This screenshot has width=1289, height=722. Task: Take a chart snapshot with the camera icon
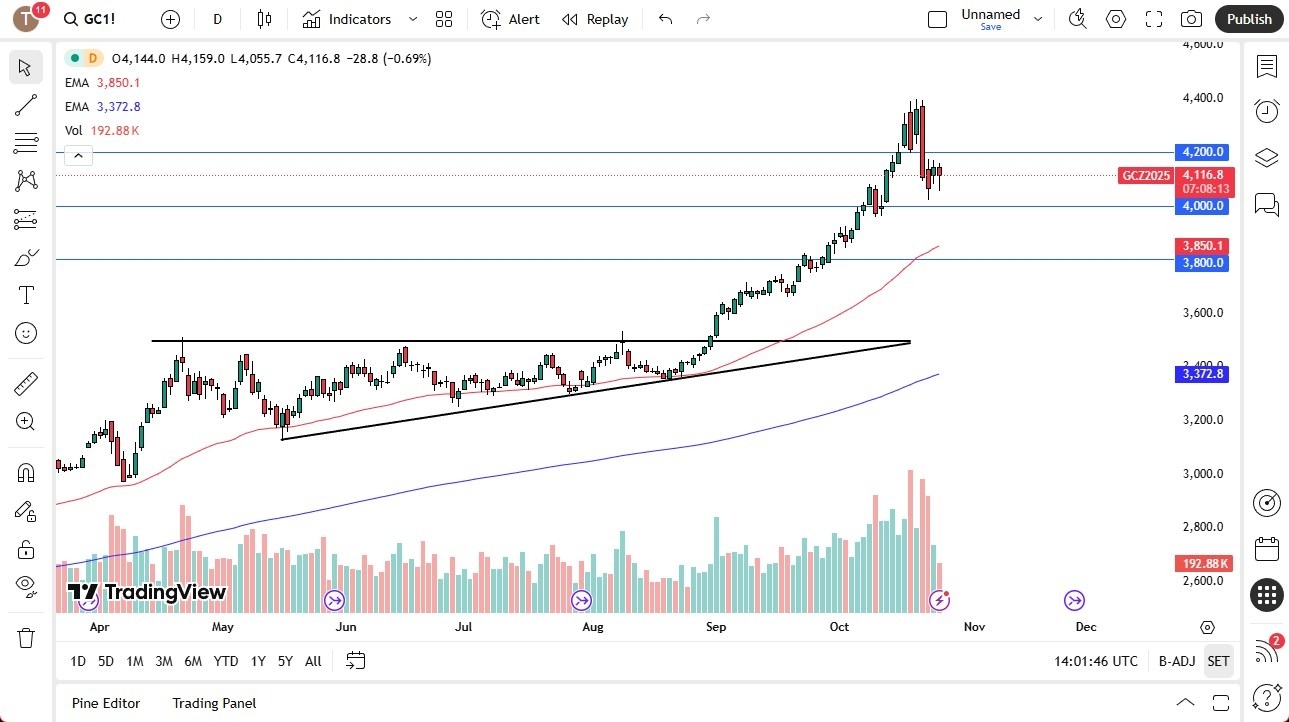tap(1191, 19)
